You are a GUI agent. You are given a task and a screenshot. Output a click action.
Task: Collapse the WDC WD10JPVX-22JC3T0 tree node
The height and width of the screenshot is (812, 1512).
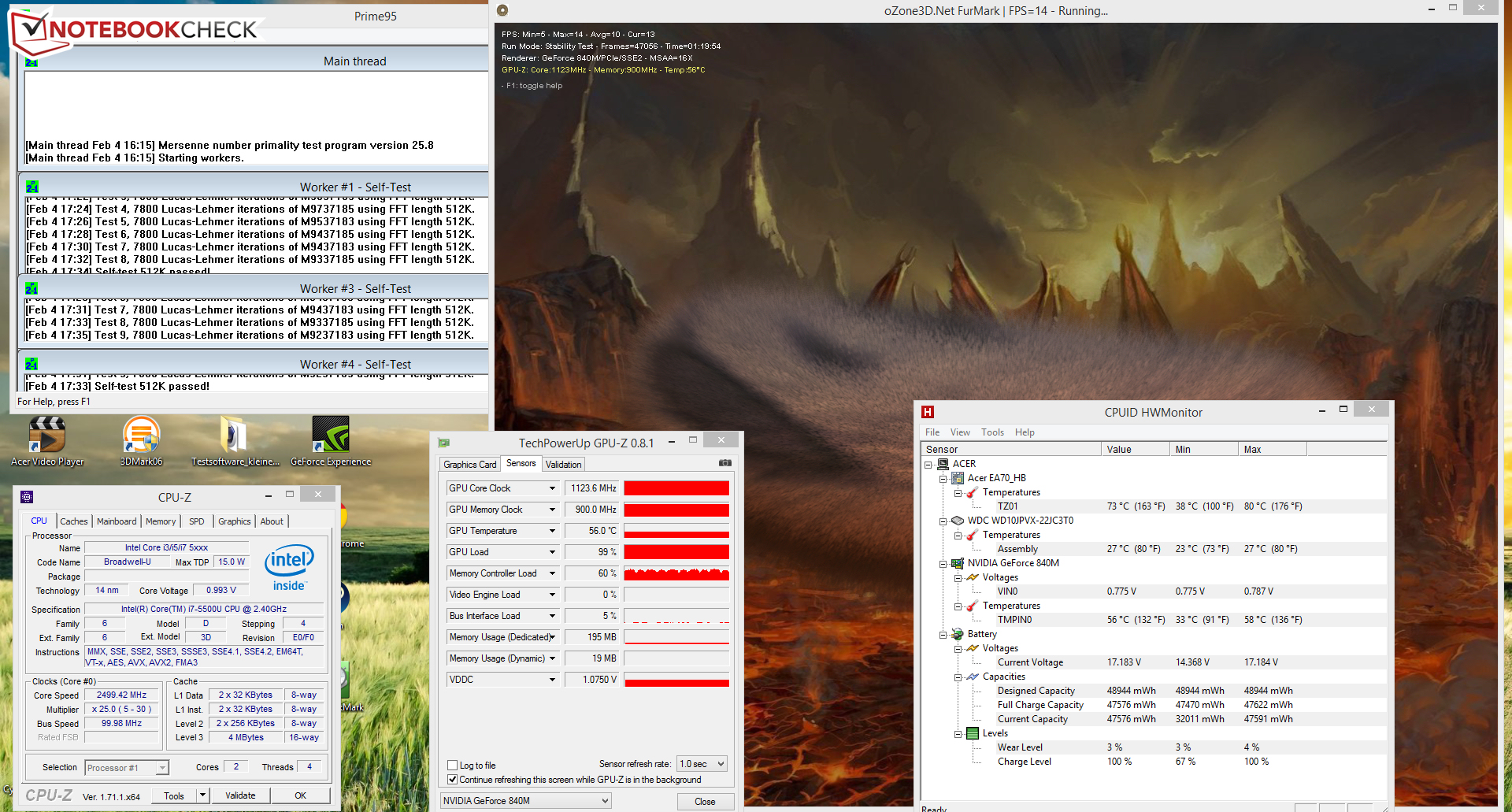point(943,521)
